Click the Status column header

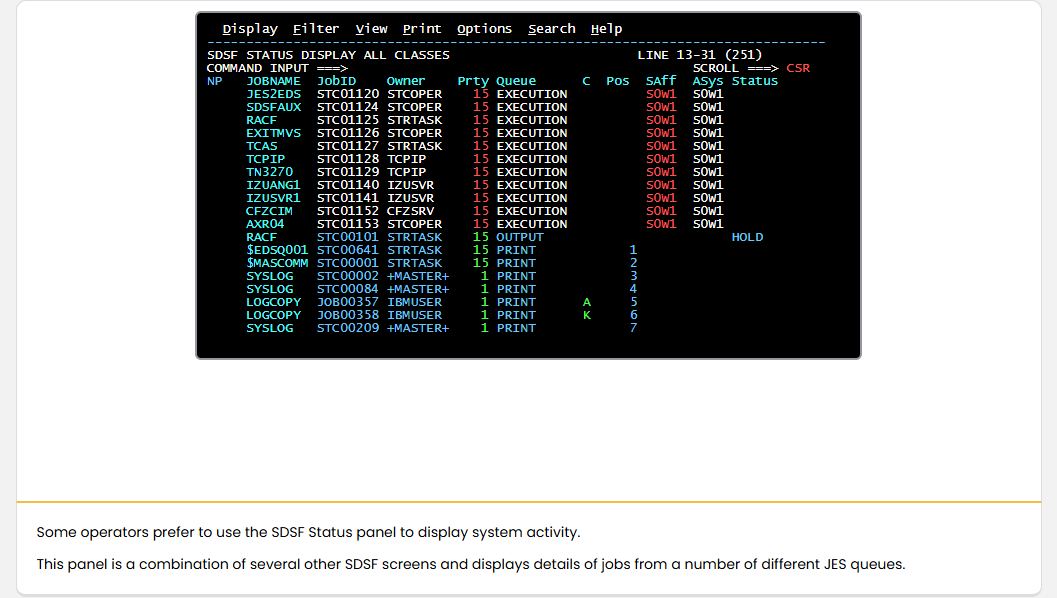click(x=755, y=81)
